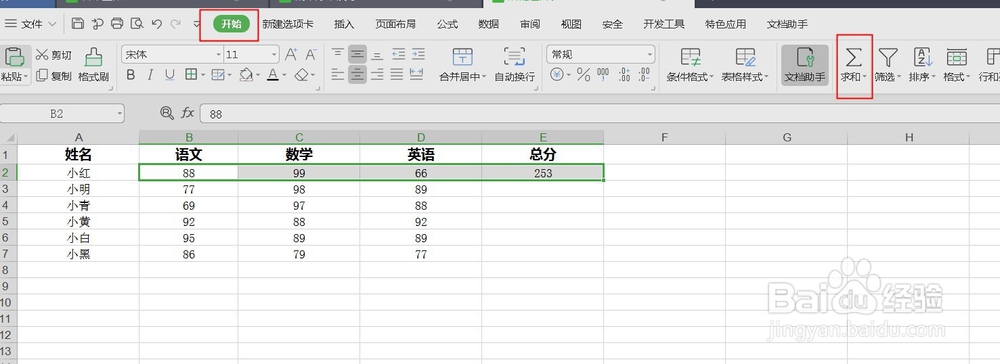Expand the Name Box B2 dropdown

click(x=120, y=114)
